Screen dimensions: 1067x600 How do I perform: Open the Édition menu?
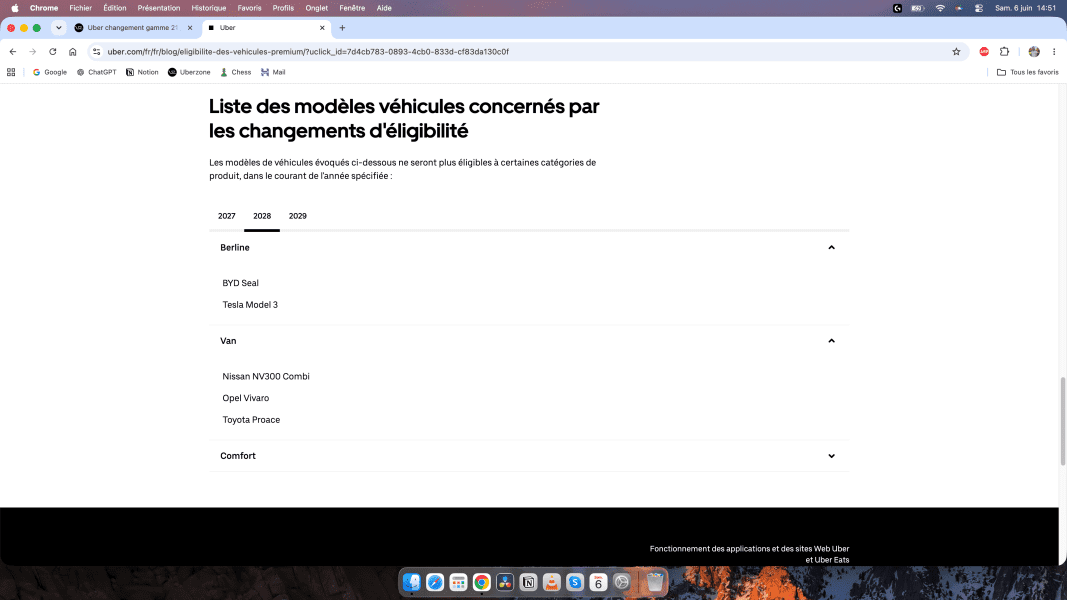pyautogui.click(x=114, y=8)
